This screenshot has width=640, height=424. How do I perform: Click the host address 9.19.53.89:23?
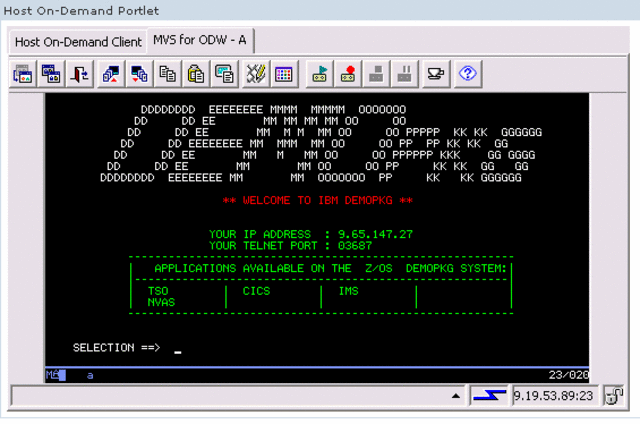click(x=553, y=395)
